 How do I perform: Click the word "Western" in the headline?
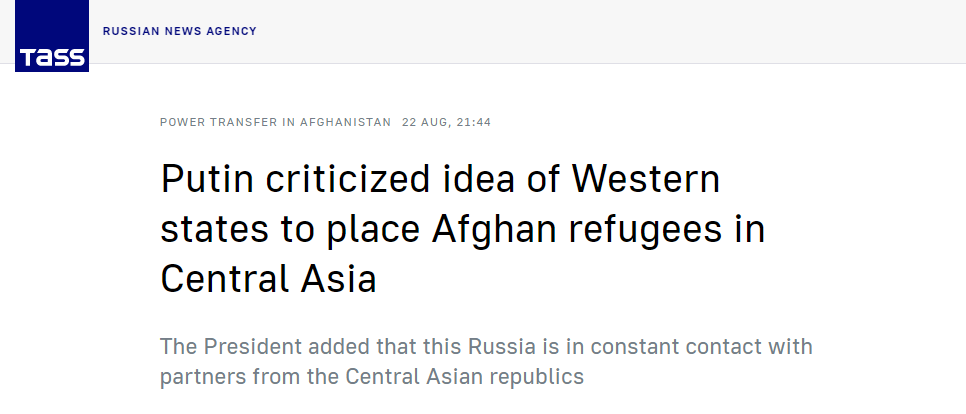click(x=646, y=179)
